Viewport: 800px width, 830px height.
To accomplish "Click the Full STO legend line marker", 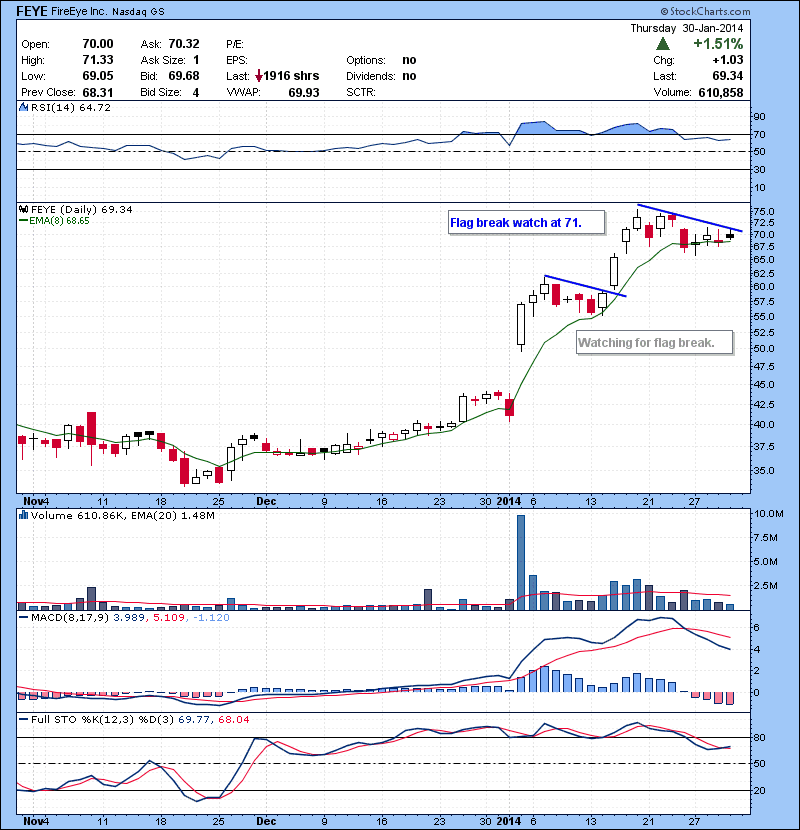I will pos(23,719).
